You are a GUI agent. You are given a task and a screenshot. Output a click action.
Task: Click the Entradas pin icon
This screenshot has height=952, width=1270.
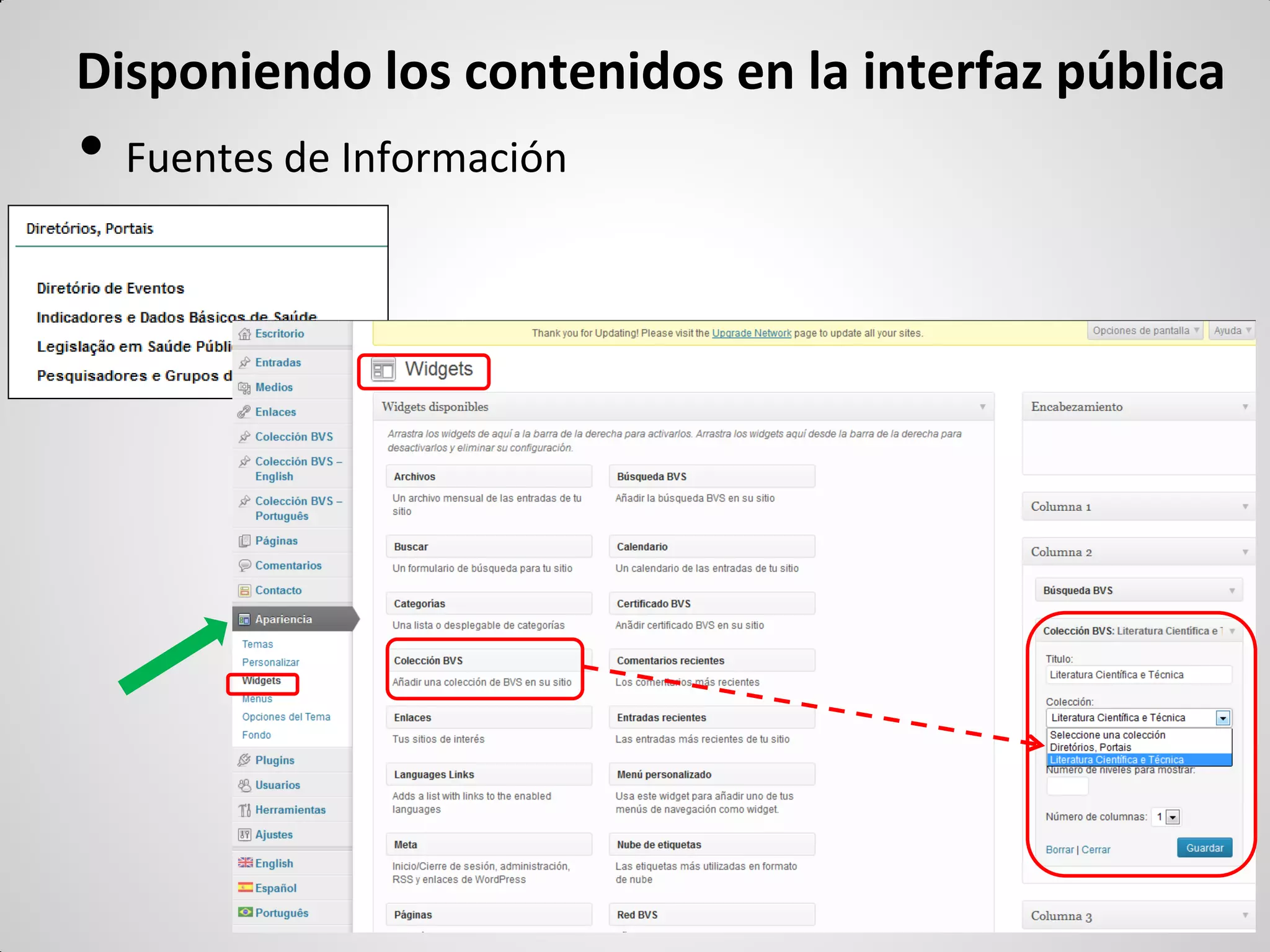245,363
